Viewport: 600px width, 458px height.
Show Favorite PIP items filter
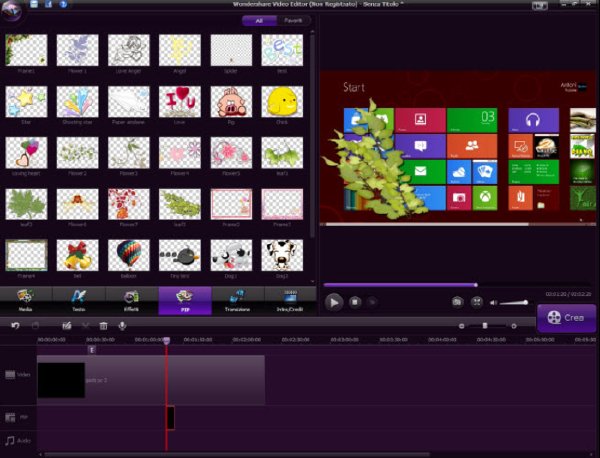point(293,21)
